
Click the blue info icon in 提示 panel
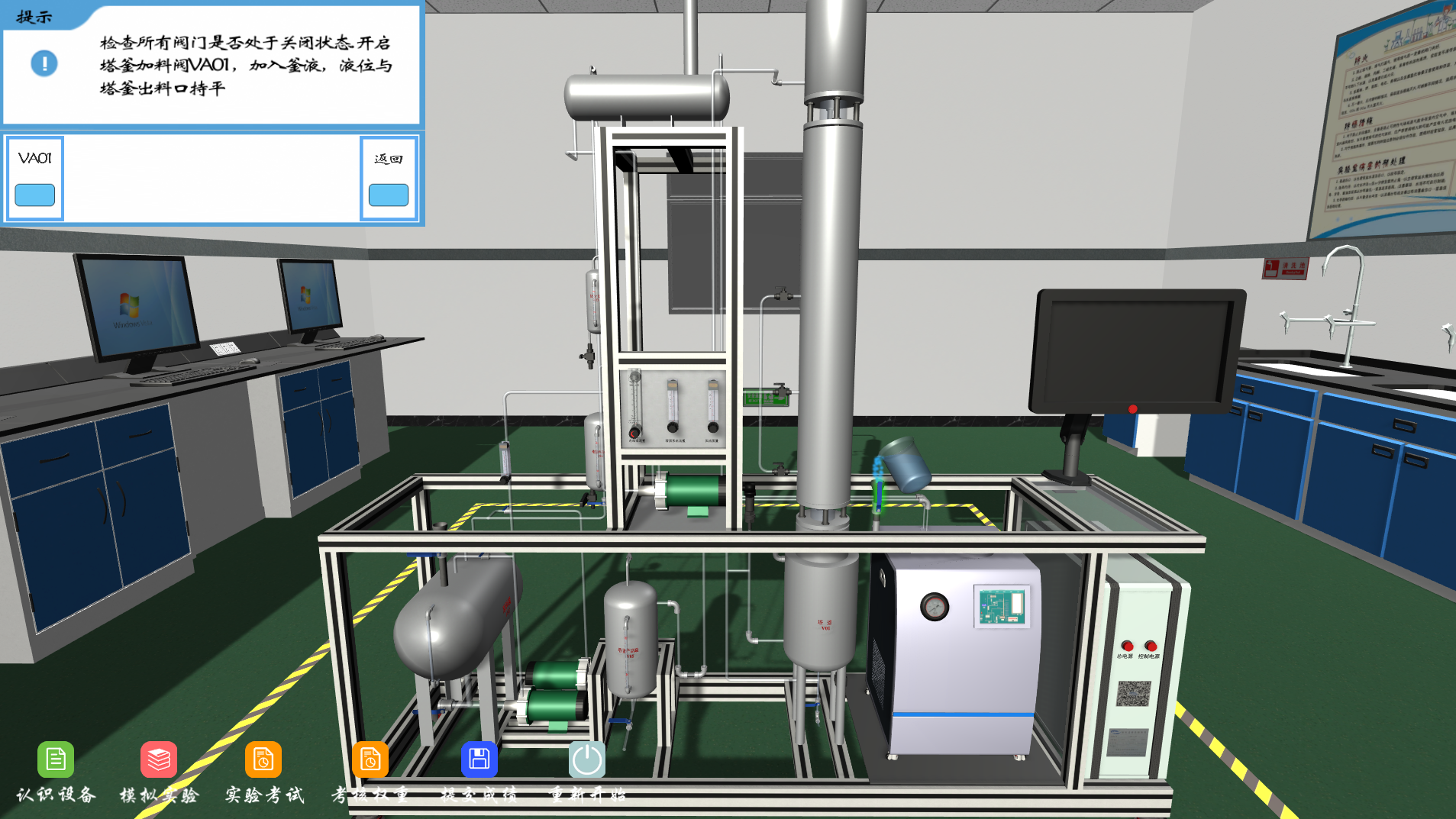(x=44, y=63)
